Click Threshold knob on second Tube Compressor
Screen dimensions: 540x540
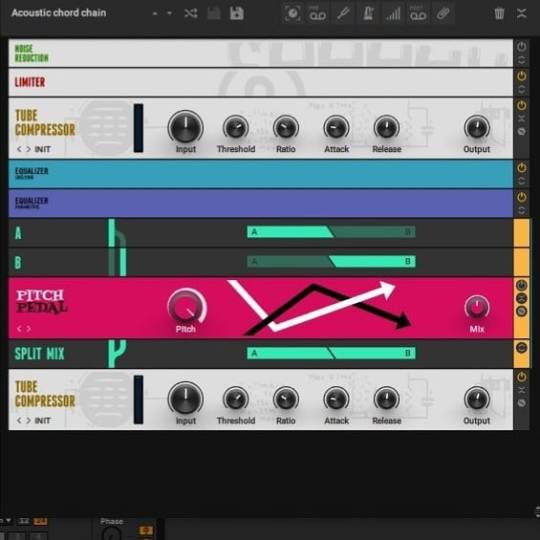click(x=236, y=399)
